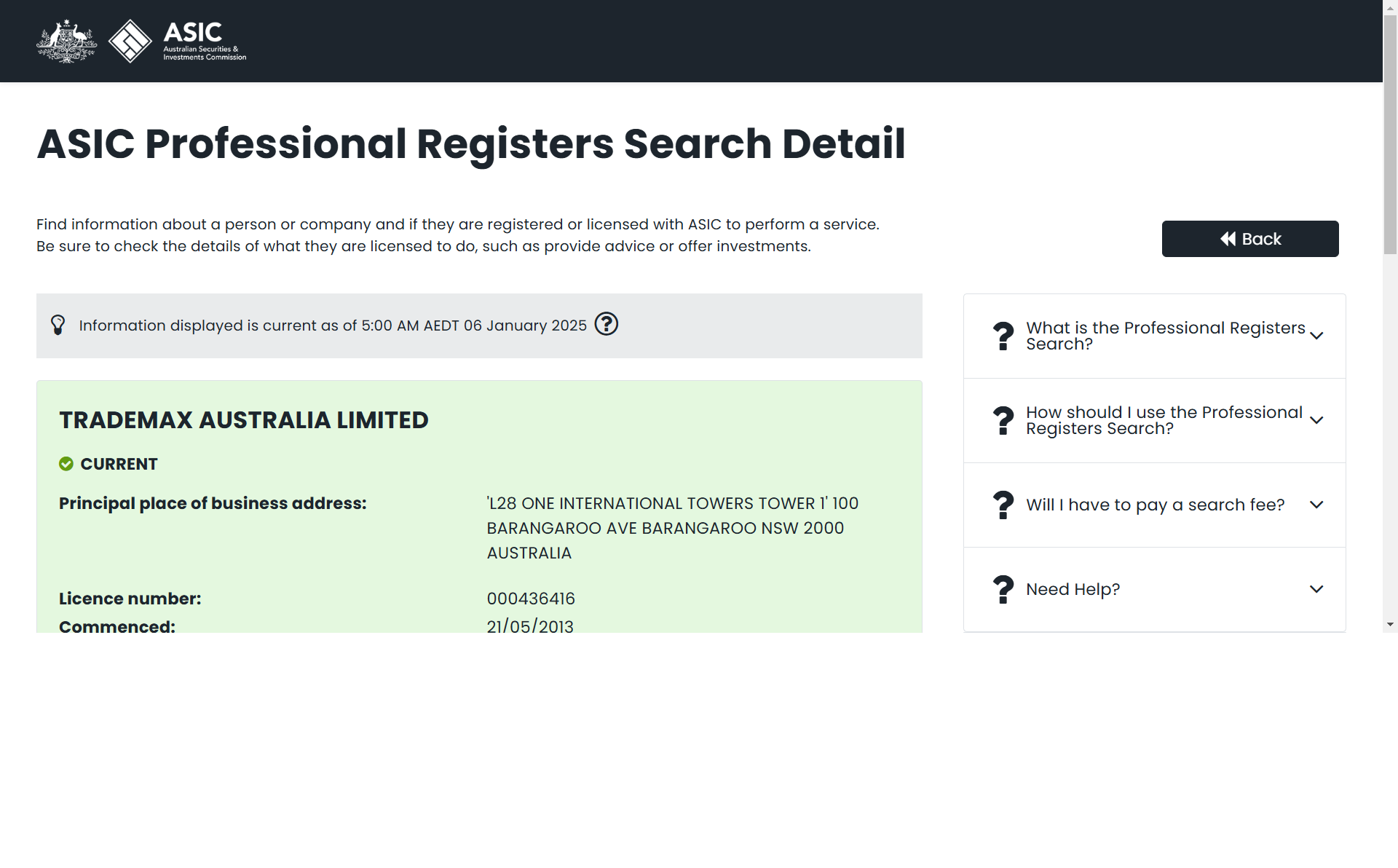Click the ASIC logo in the header
The image size is (1398, 868).
pyautogui.click(x=178, y=41)
